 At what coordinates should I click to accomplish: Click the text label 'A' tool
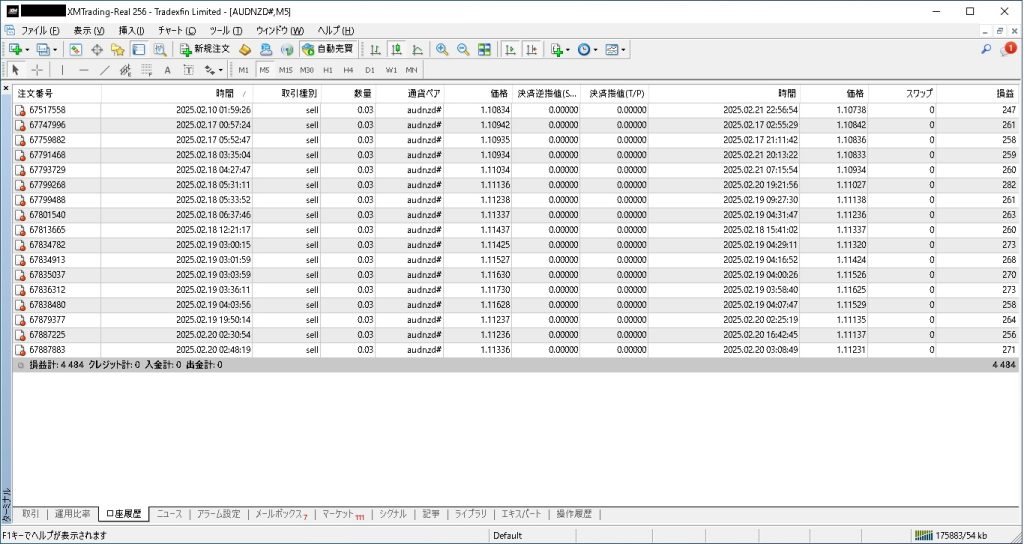tap(167, 70)
